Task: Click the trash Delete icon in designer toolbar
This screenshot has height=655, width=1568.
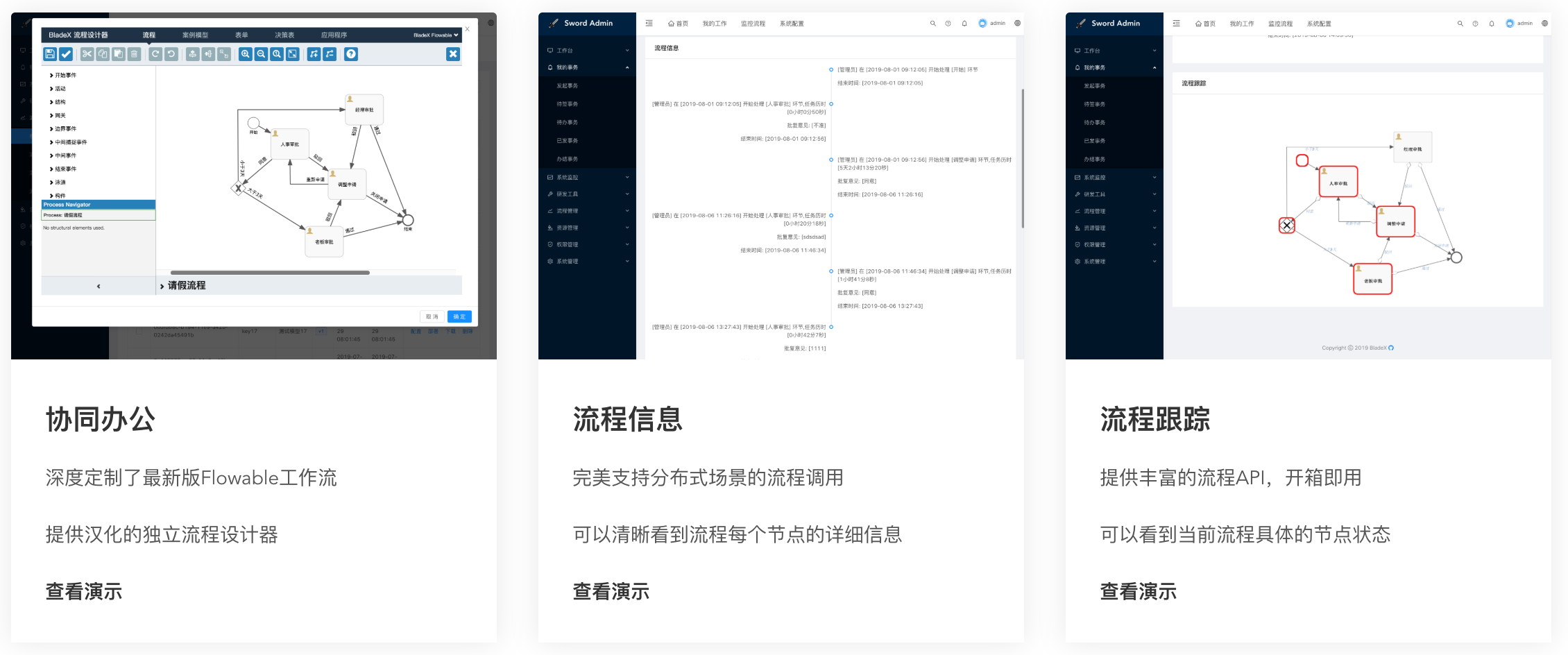Action: tap(135, 54)
